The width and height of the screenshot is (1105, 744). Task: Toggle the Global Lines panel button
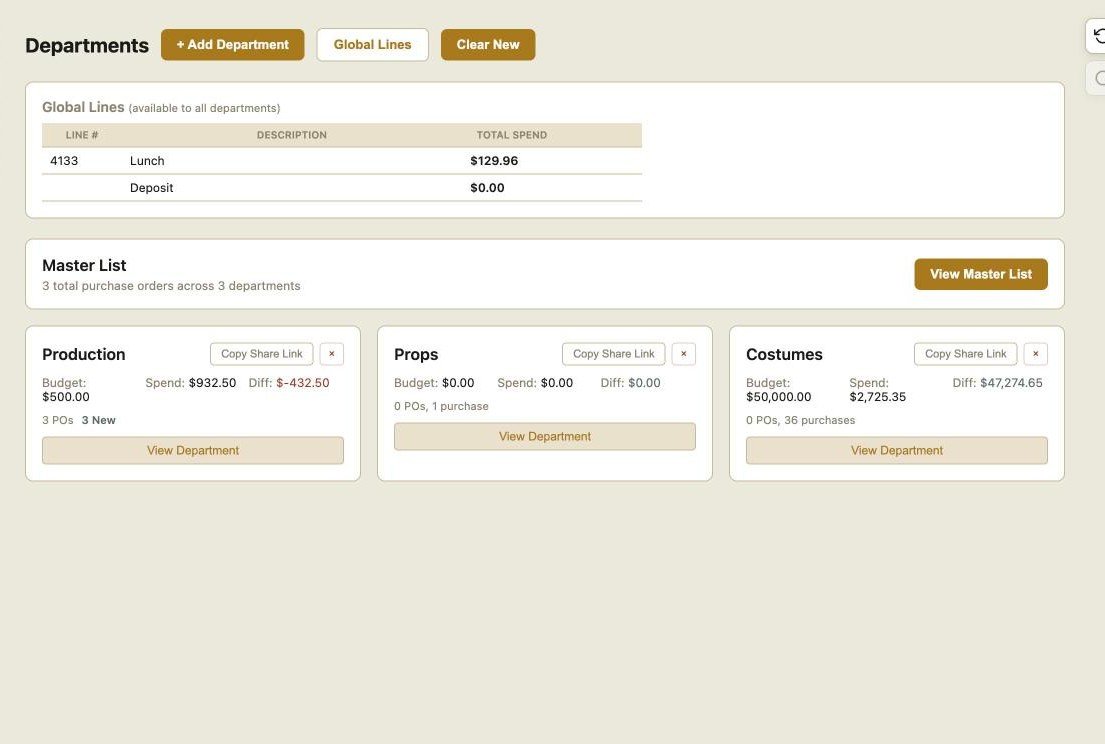(372, 44)
